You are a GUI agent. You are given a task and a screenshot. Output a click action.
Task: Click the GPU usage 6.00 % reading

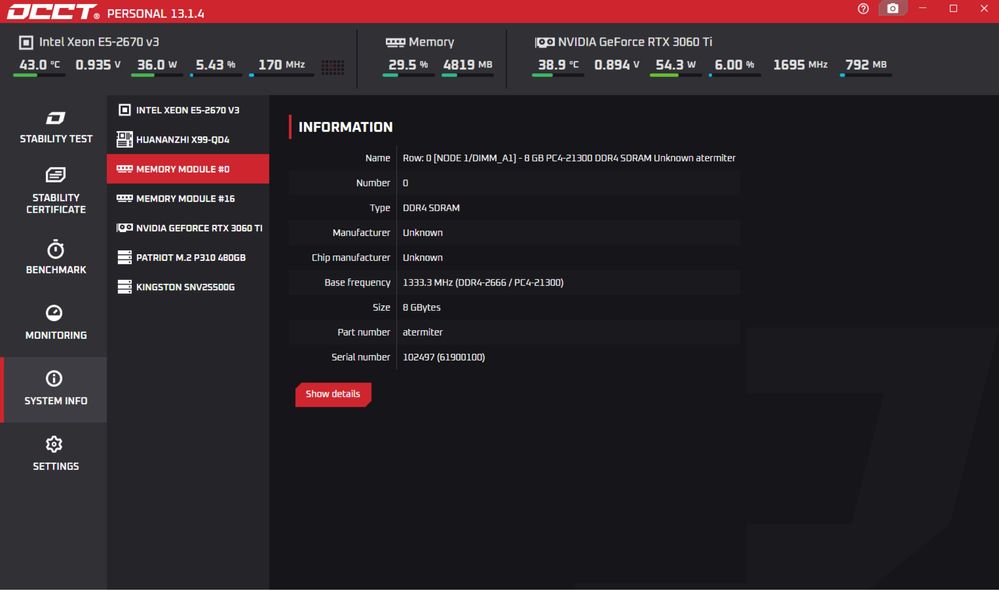(x=734, y=64)
